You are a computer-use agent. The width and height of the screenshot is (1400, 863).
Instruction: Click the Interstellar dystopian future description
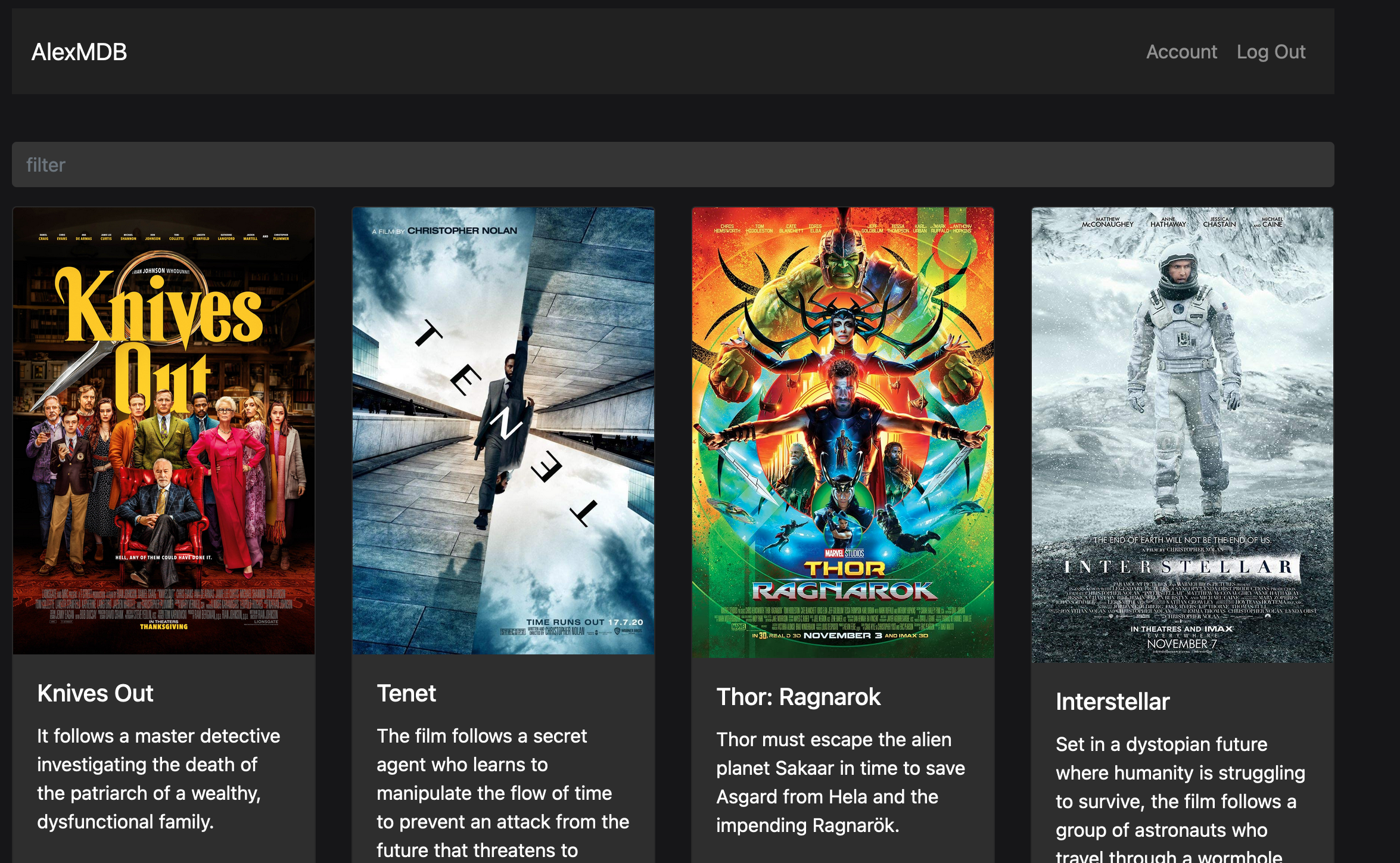pos(1181,799)
